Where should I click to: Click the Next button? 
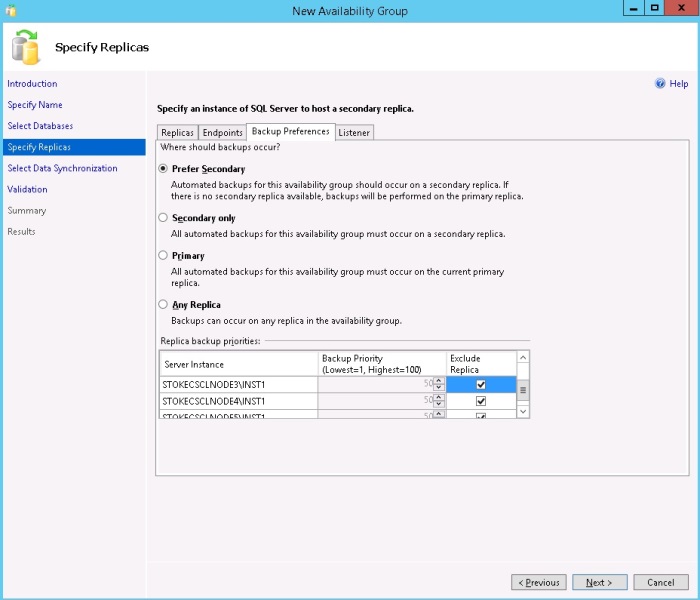[x=600, y=582]
